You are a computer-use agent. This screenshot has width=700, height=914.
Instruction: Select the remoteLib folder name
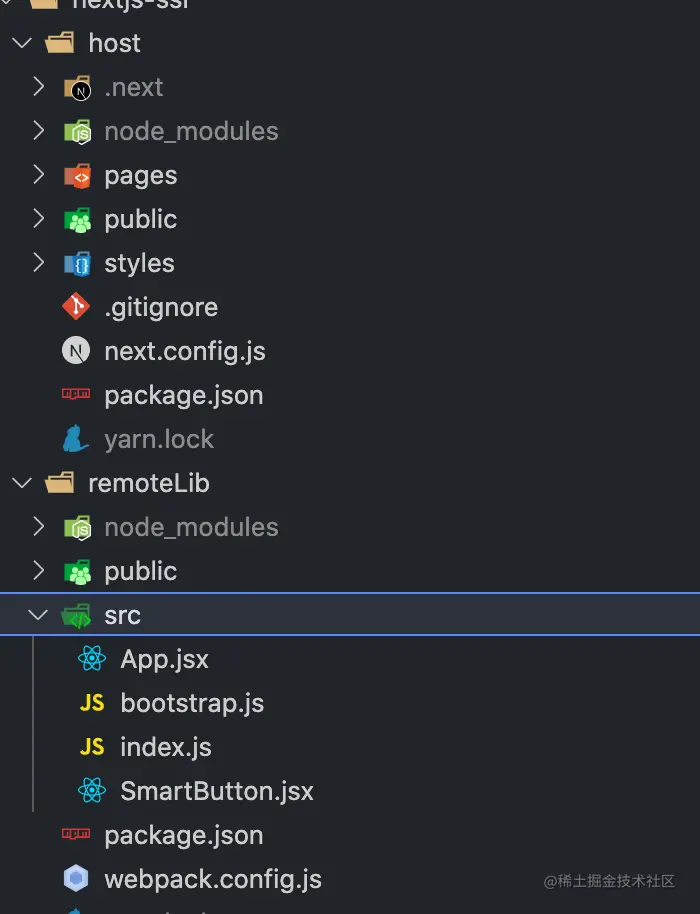(x=149, y=483)
